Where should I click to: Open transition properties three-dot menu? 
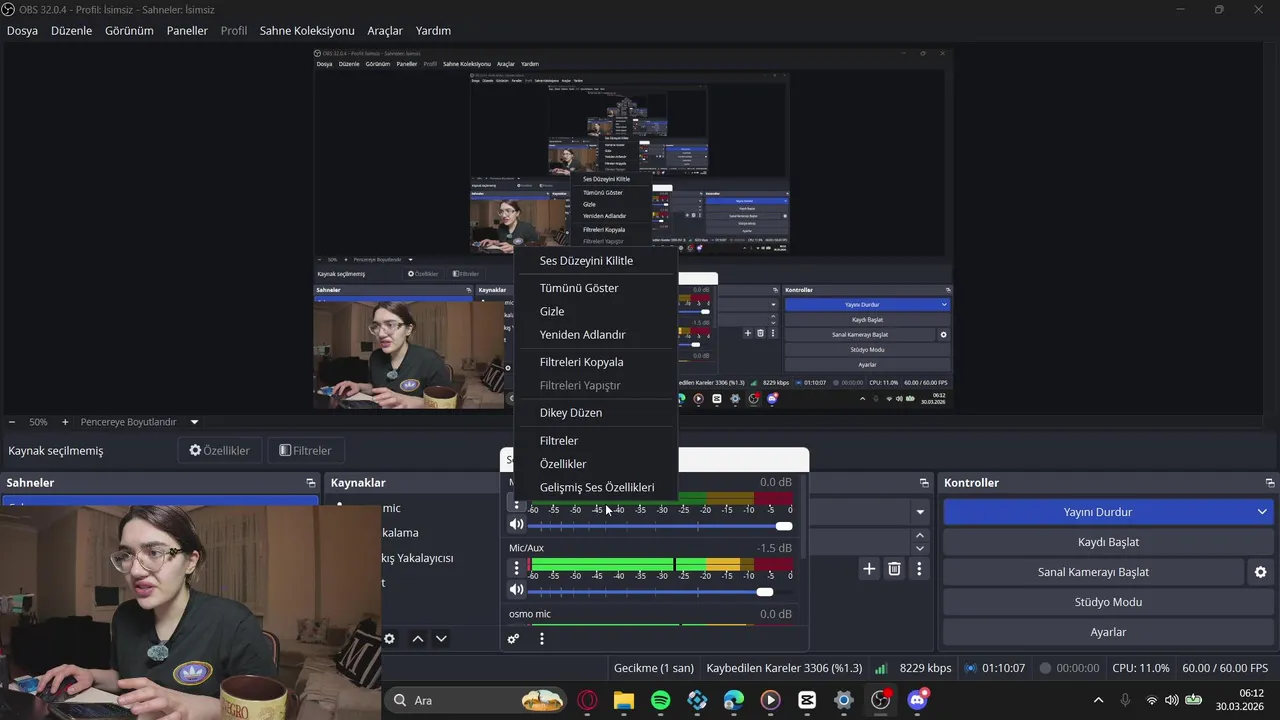(x=919, y=569)
